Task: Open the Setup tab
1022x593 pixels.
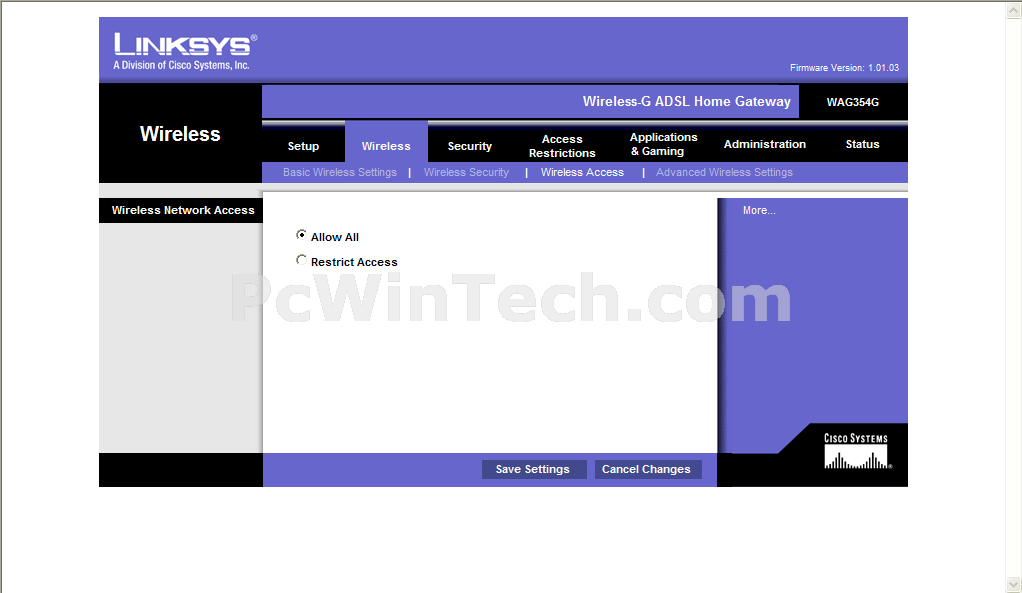Action: pos(303,146)
